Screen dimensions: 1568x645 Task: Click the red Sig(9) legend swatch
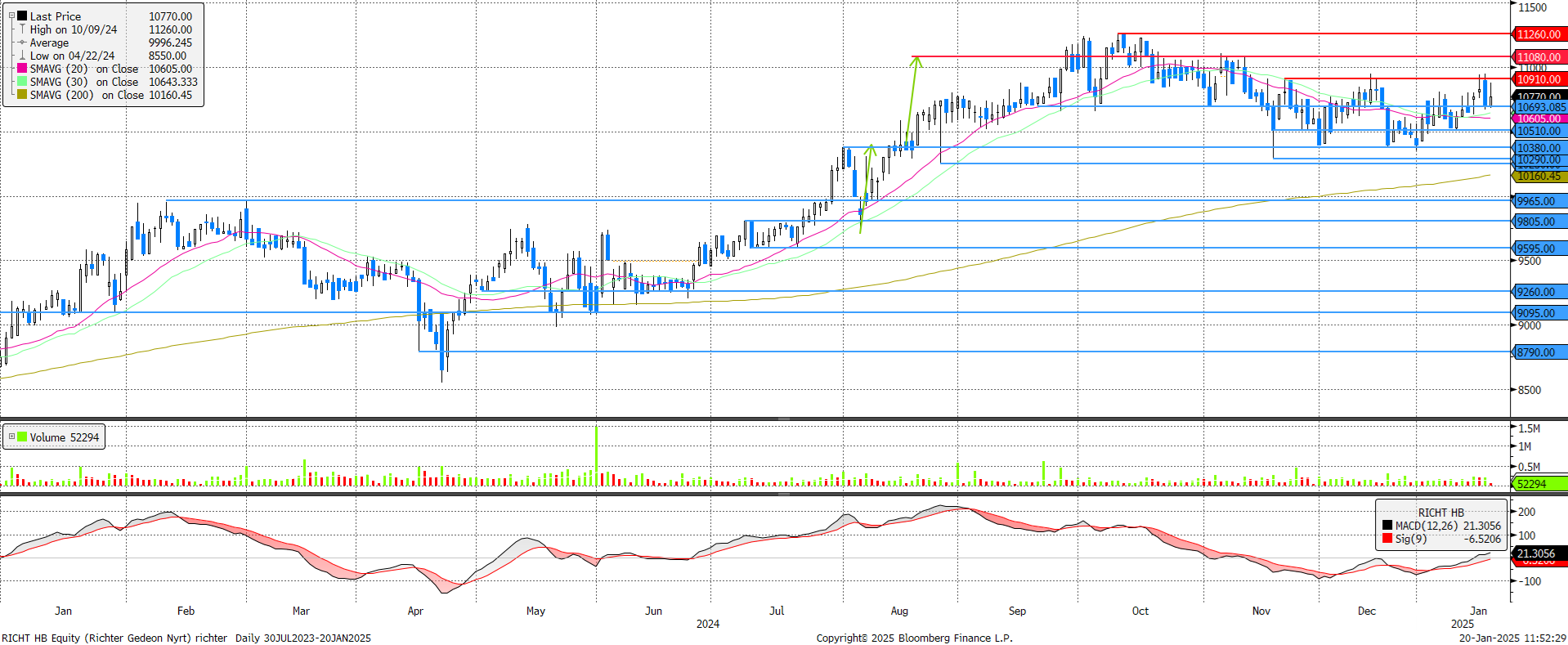(1387, 539)
